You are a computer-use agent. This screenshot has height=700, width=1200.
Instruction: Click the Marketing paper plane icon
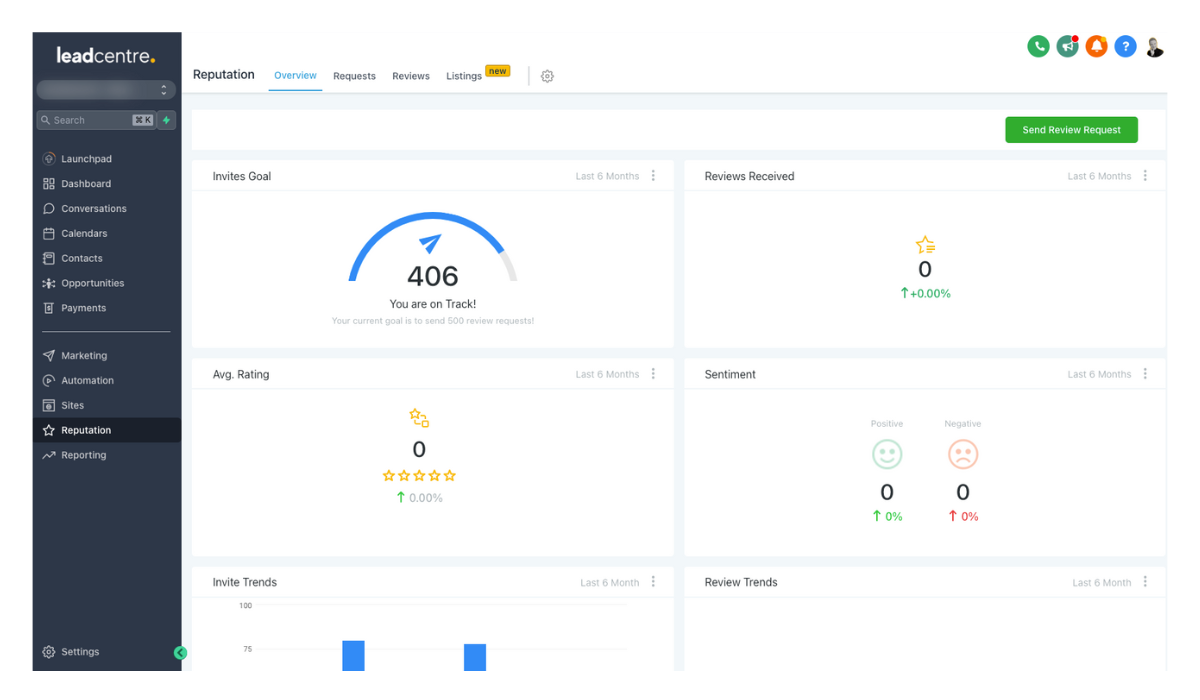click(49, 356)
